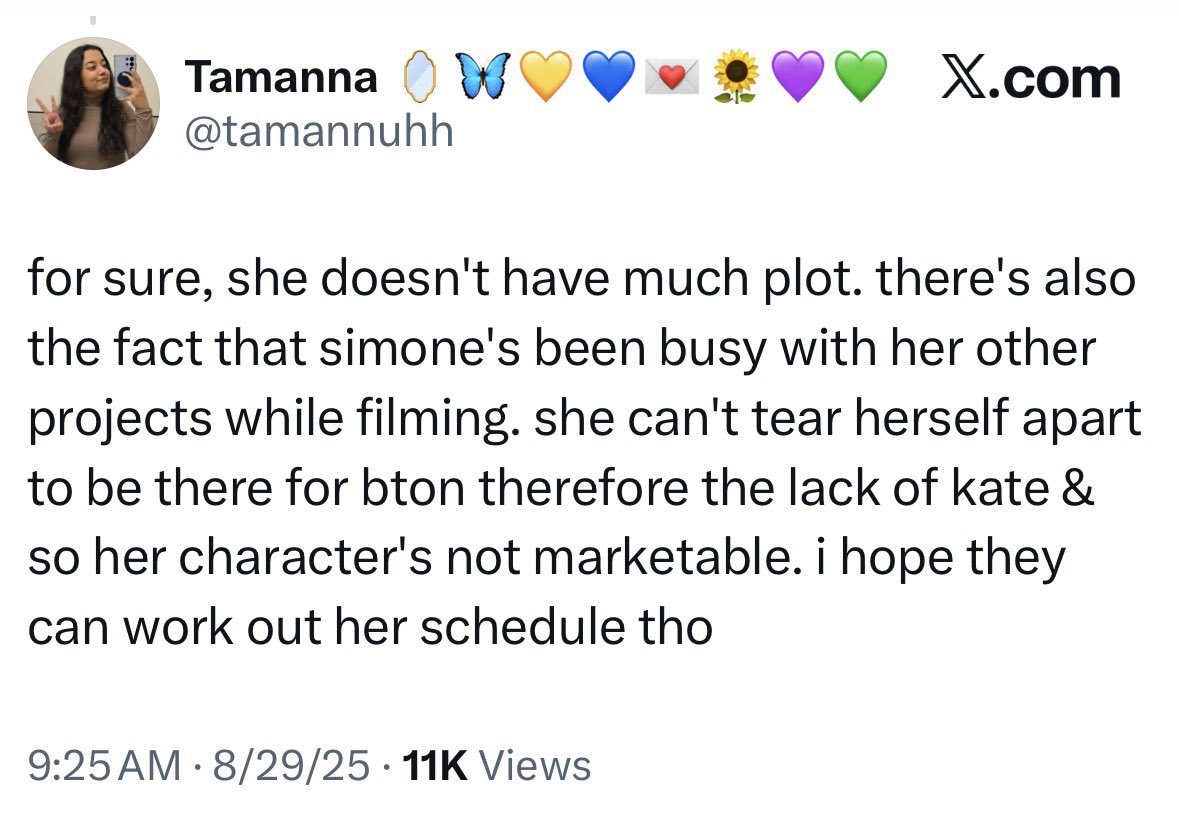This screenshot has height=817, width=1179.
Task: Click the green heart emoji
Action: (x=860, y=79)
